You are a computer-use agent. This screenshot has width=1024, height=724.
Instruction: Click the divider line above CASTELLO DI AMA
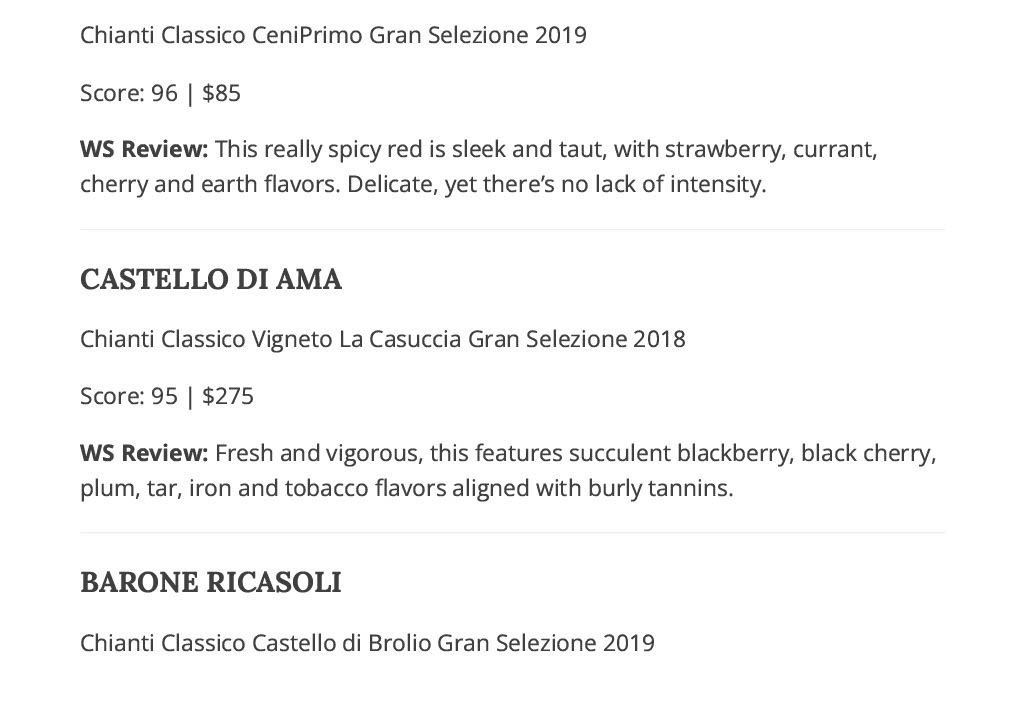coord(513,229)
